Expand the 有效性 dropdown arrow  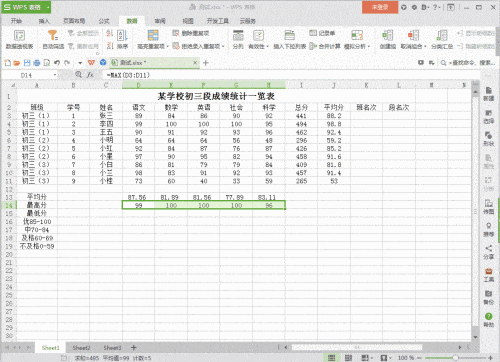267,46
